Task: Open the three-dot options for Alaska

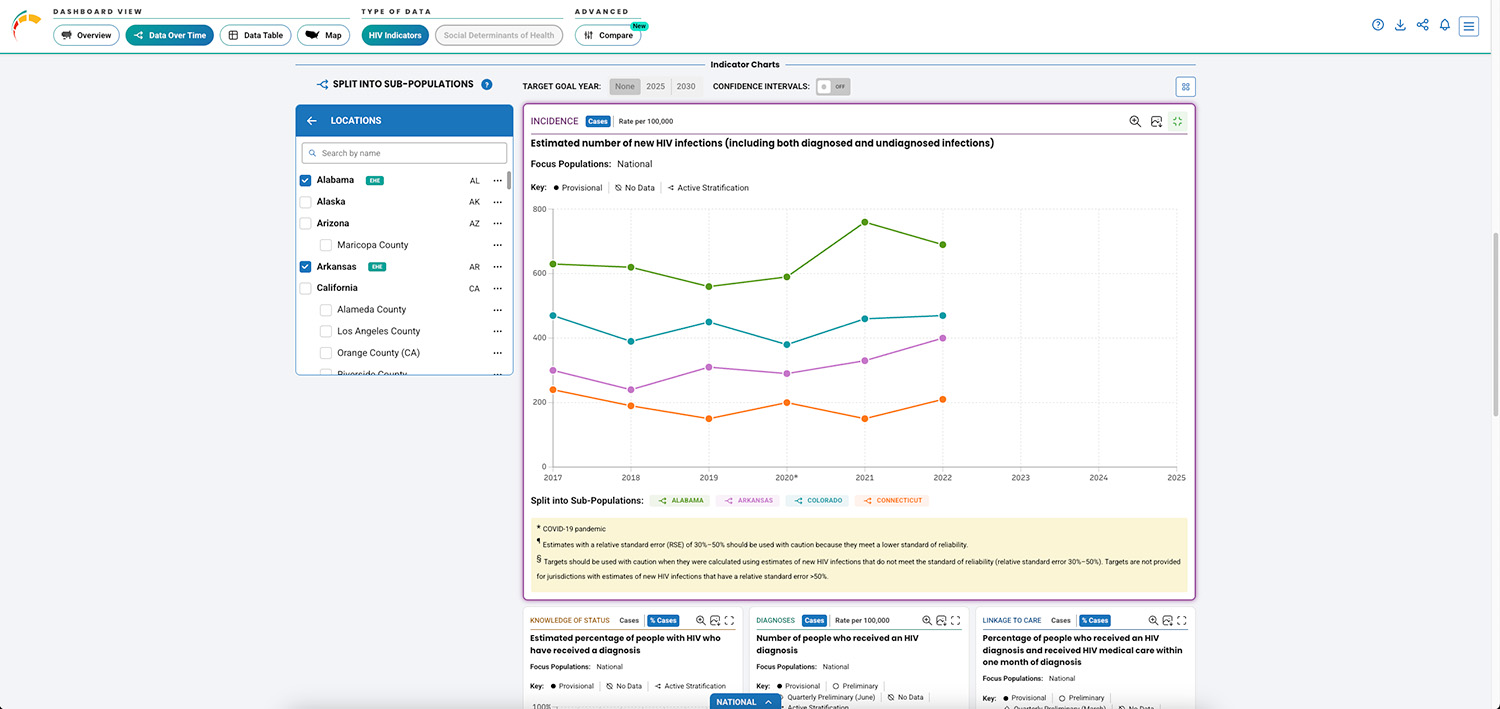Action: pos(497,202)
